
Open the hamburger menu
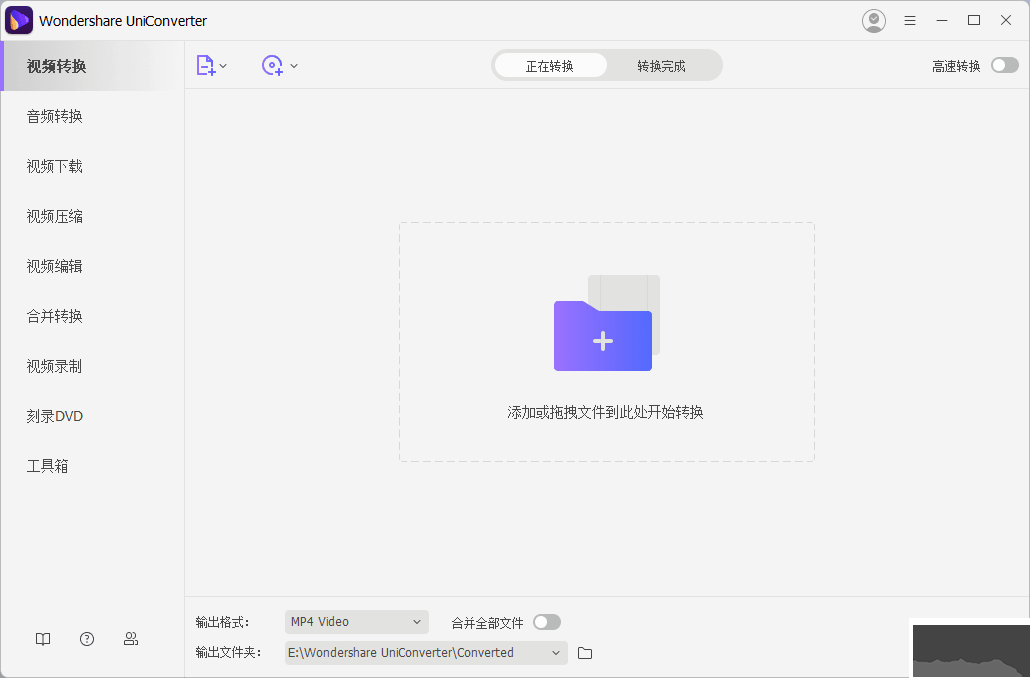tap(910, 20)
